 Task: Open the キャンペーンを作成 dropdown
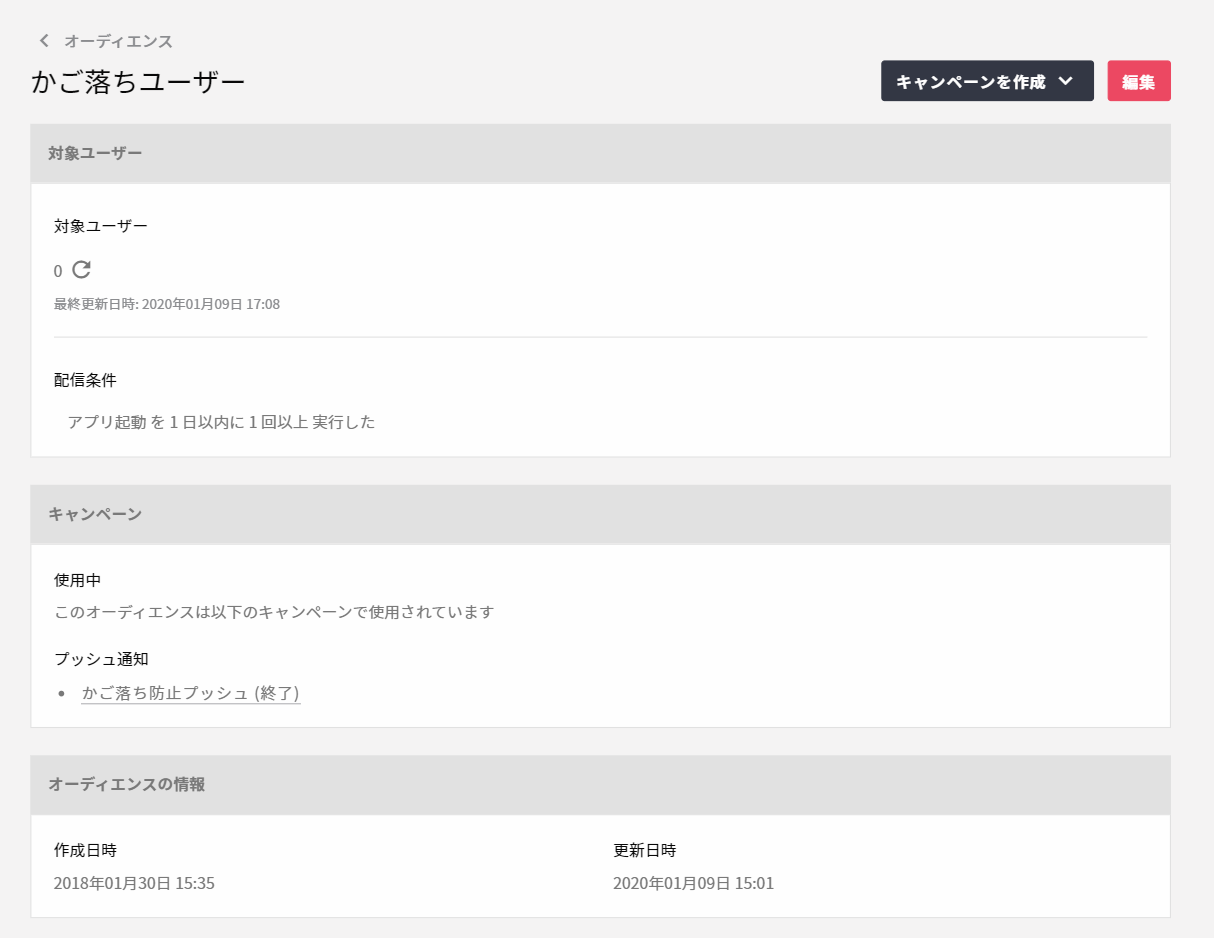point(987,81)
